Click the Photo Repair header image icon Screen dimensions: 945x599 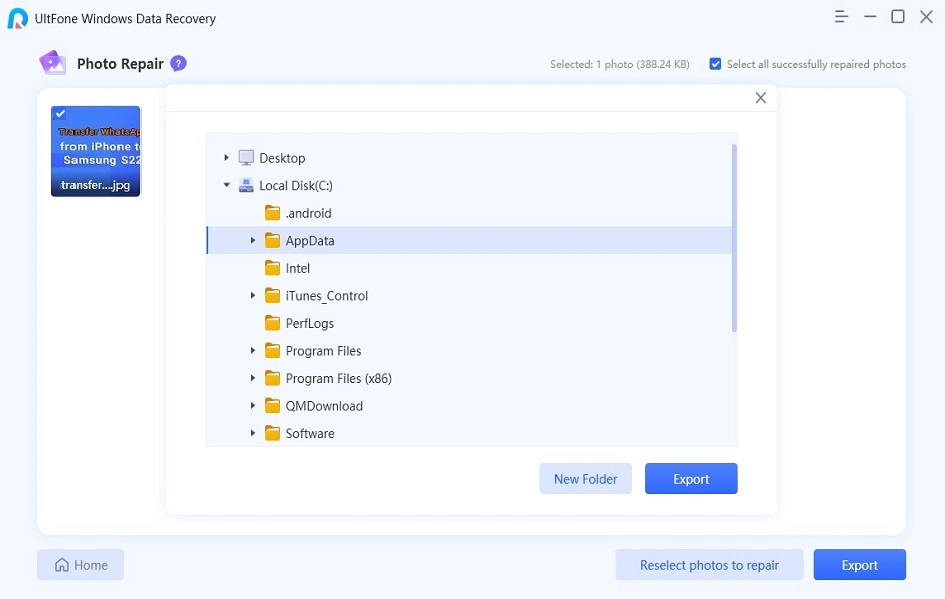[52, 63]
